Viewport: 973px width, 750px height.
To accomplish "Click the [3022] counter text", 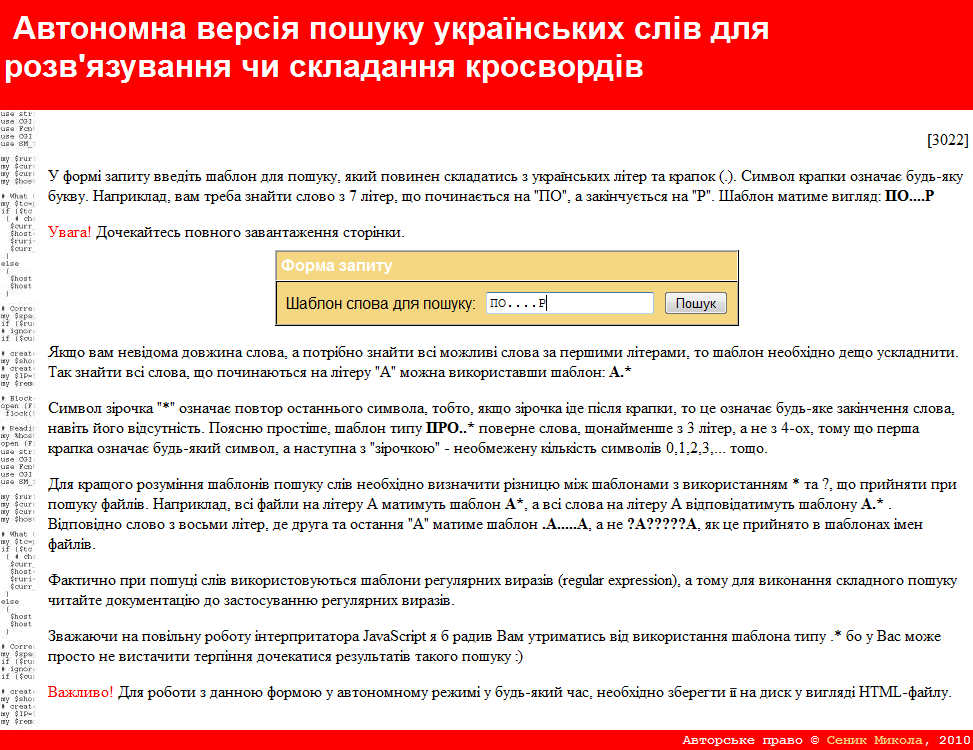I will click(x=947, y=140).
